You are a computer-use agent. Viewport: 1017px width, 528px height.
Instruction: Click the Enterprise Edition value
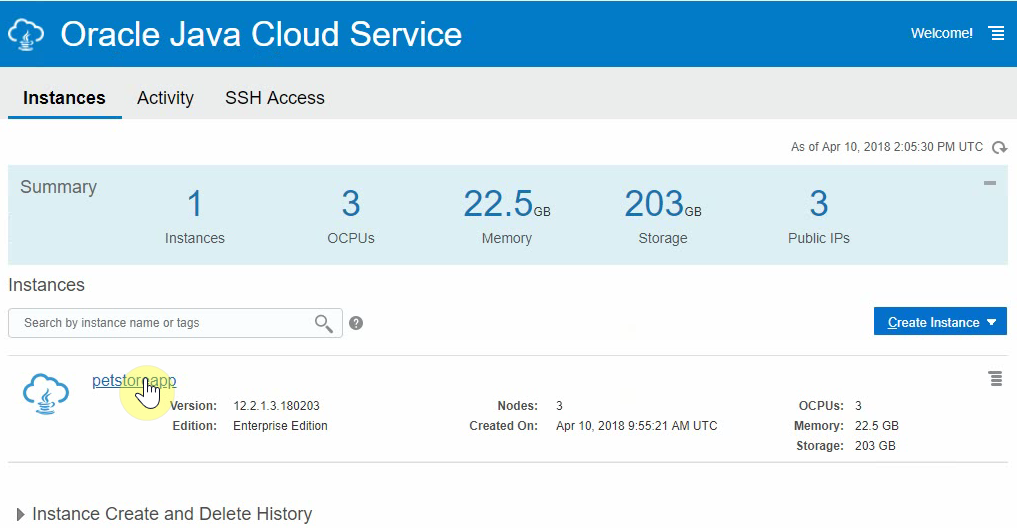coord(280,426)
